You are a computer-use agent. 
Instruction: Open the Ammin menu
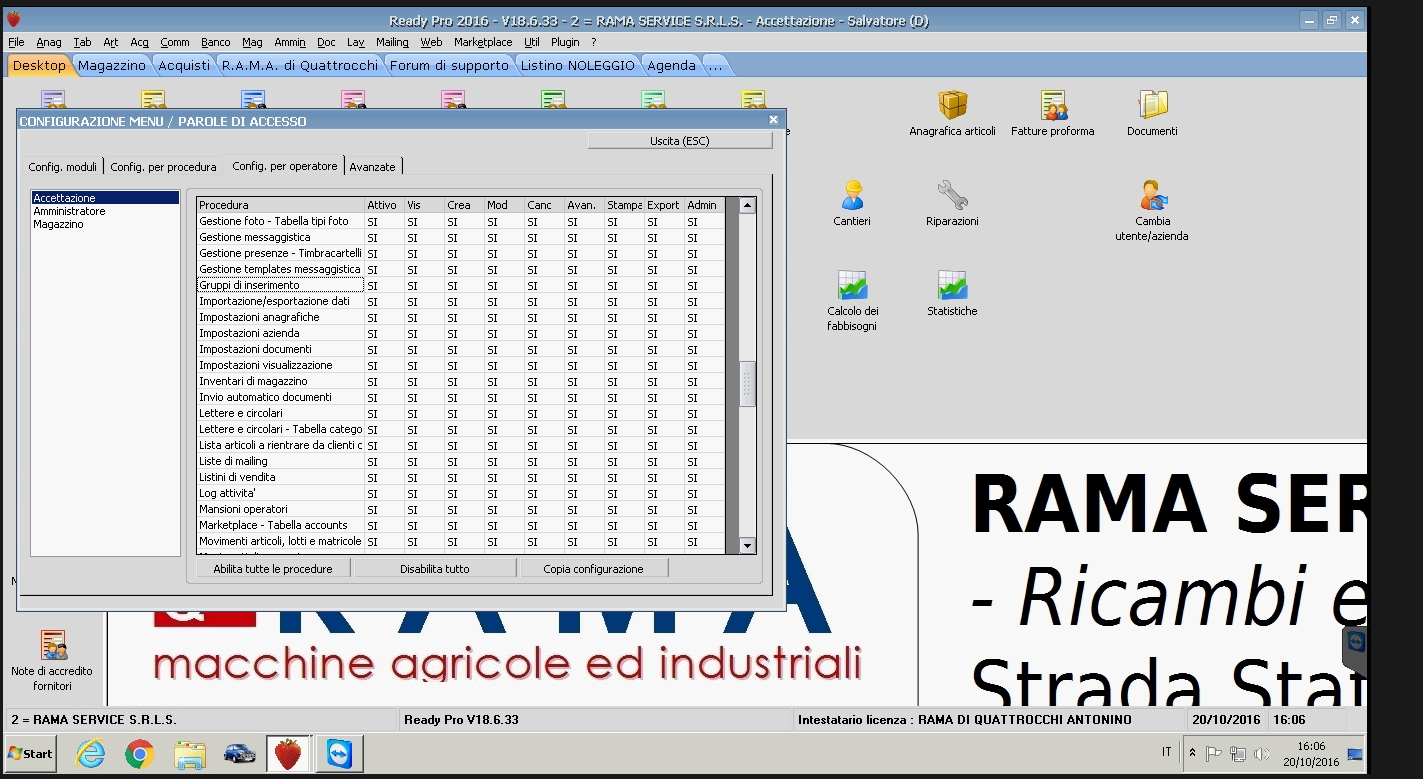click(x=290, y=42)
